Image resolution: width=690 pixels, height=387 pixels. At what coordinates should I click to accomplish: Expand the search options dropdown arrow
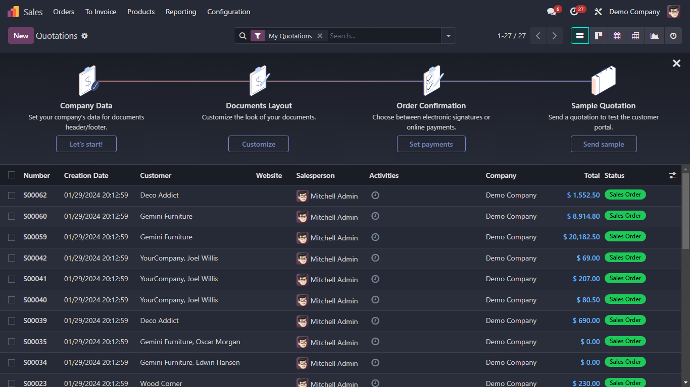coord(448,36)
